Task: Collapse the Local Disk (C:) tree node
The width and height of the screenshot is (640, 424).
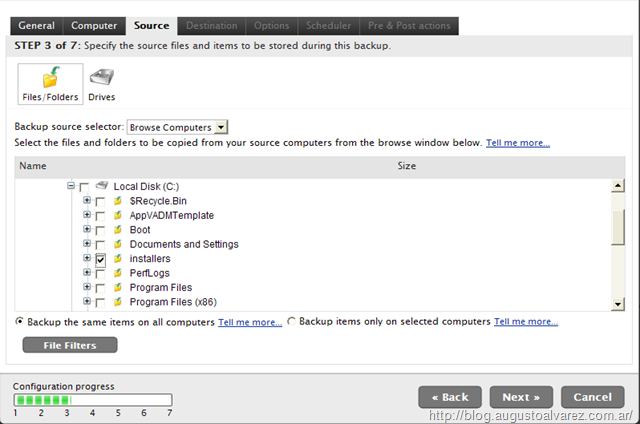Action: [x=71, y=186]
